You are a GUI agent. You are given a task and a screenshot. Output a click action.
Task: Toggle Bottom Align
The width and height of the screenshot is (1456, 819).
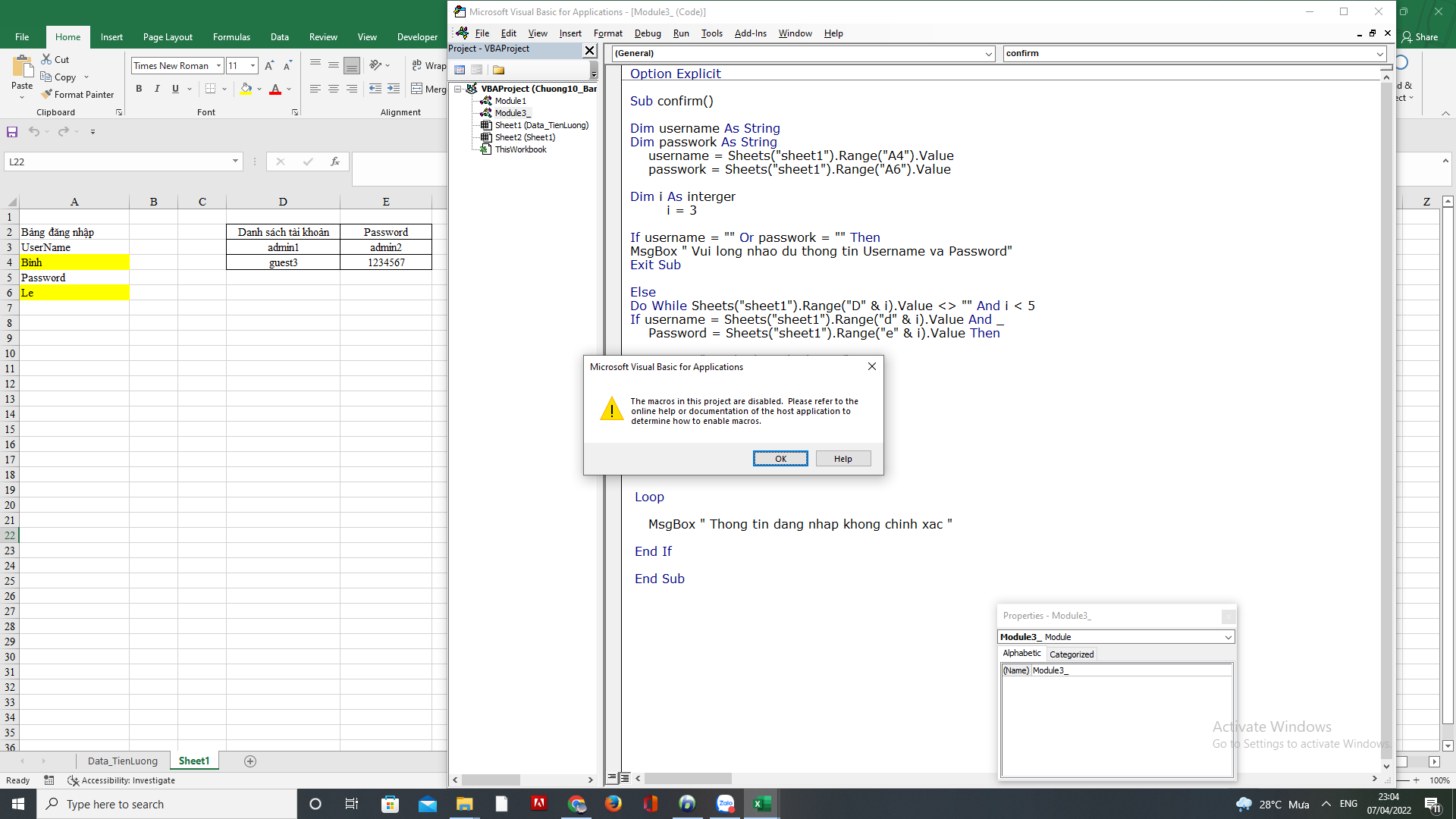coord(352,65)
